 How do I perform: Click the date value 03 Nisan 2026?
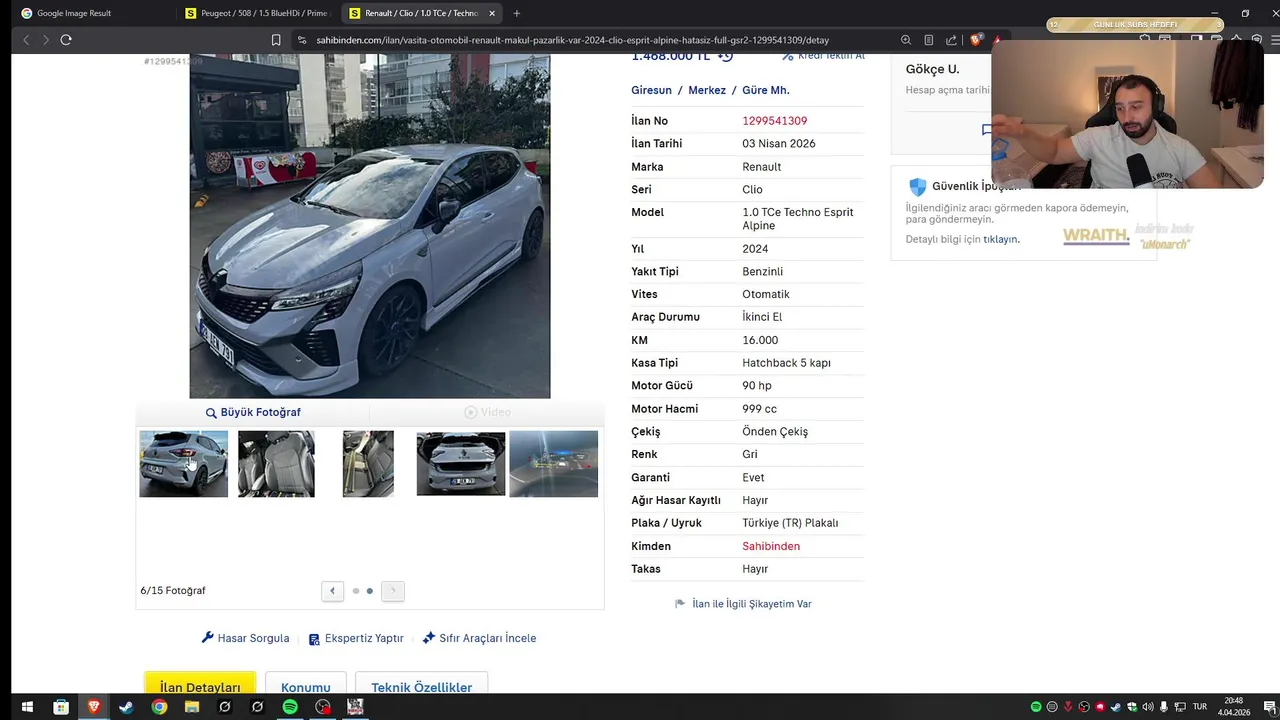[779, 144]
